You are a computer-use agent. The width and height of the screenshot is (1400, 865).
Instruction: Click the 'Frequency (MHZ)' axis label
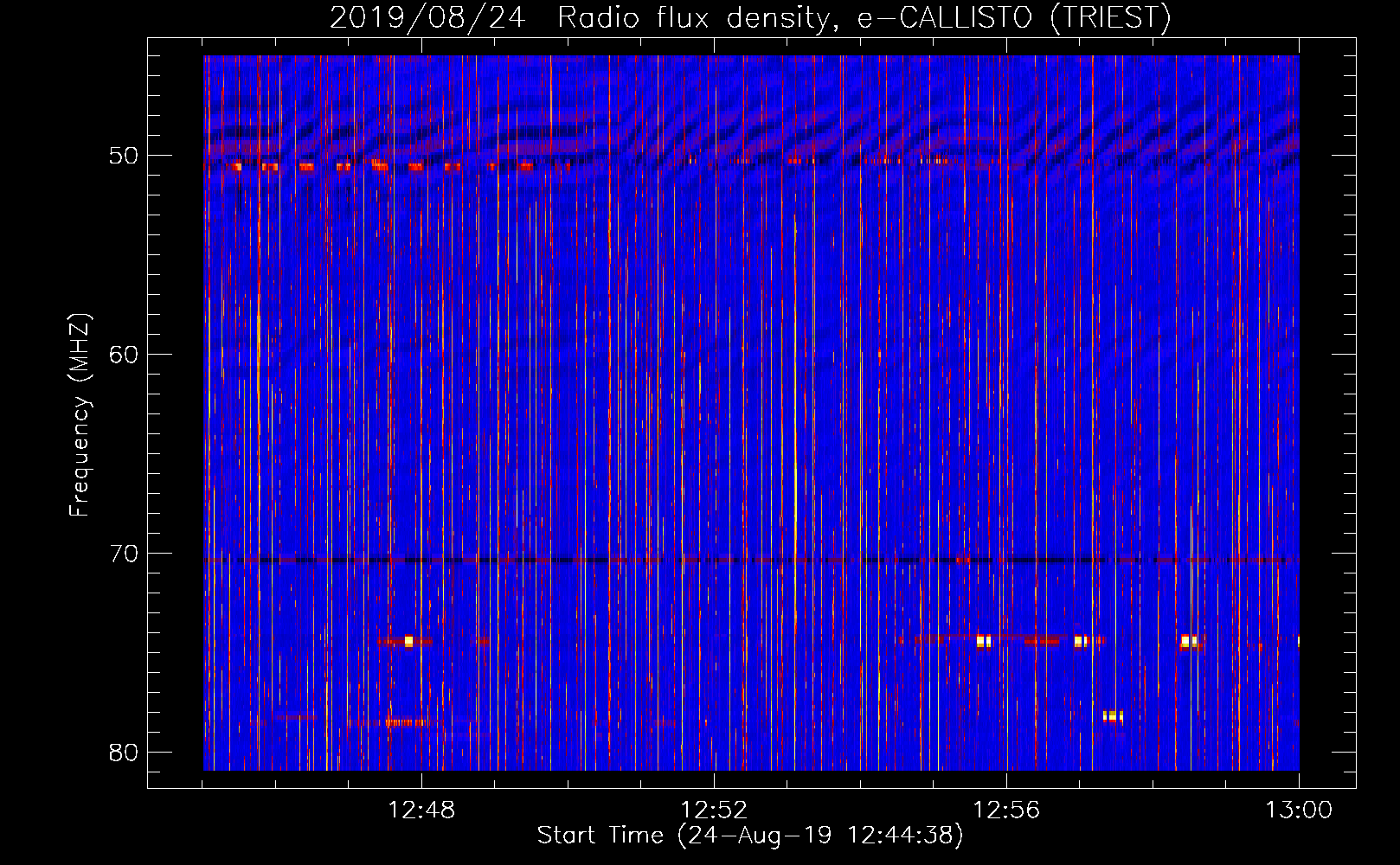[x=80, y=415]
